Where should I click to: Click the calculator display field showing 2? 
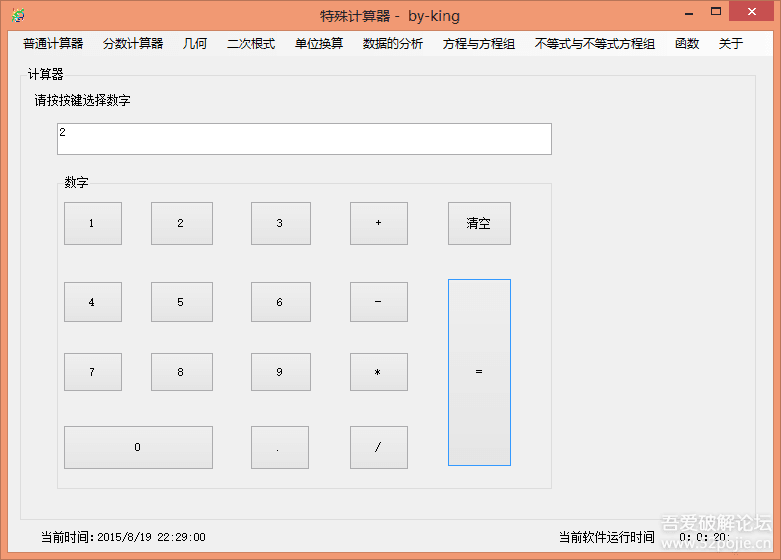coord(304,139)
